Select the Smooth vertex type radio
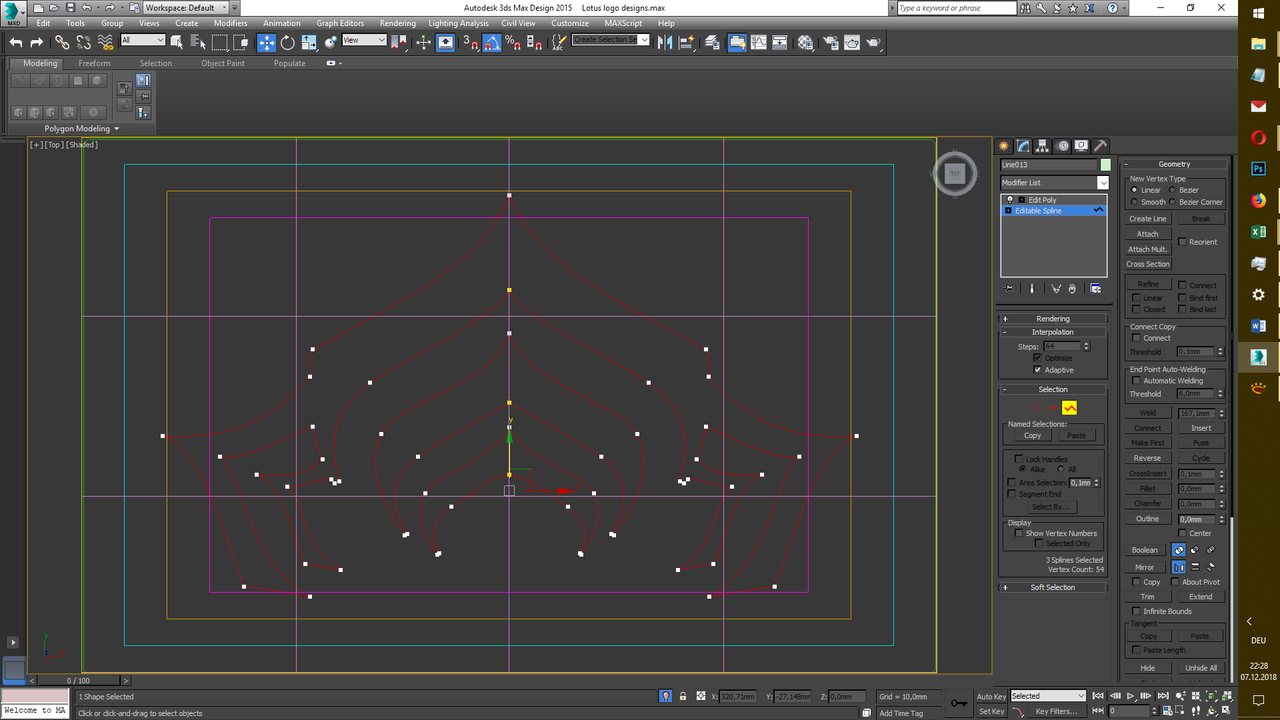The width and height of the screenshot is (1280, 720). [x=1134, y=202]
